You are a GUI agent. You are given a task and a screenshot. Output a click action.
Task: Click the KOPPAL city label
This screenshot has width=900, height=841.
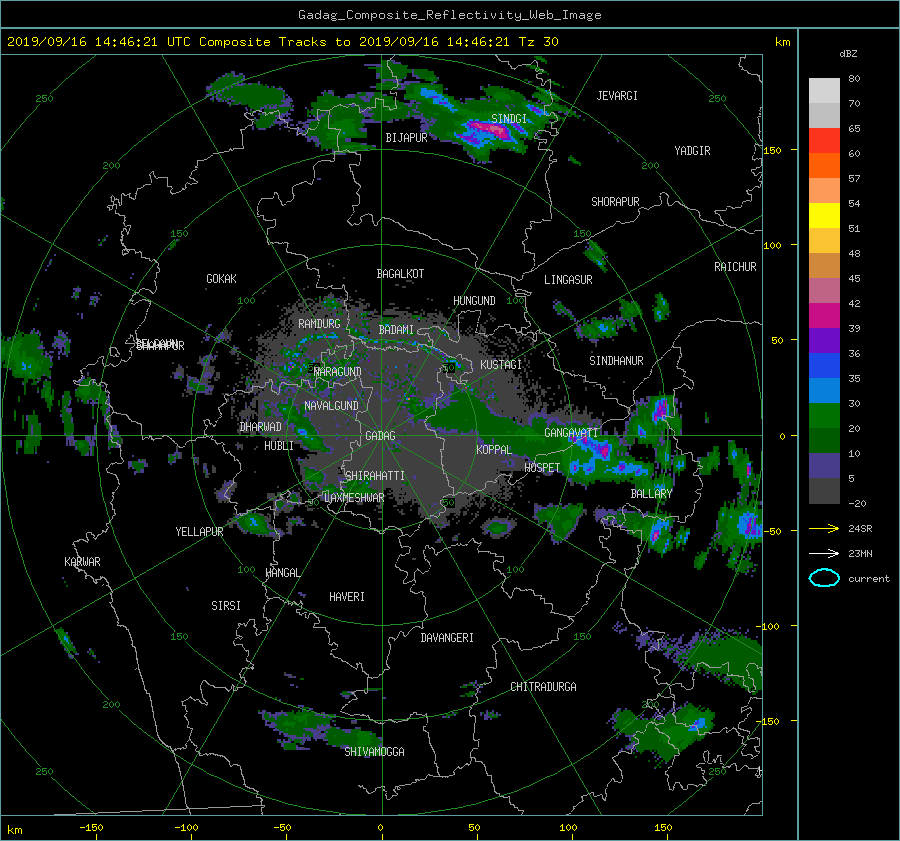pyautogui.click(x=494, y=450)
